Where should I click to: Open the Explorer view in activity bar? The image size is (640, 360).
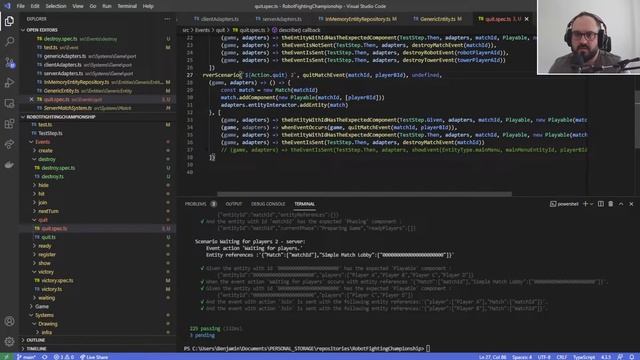(9, 21)
